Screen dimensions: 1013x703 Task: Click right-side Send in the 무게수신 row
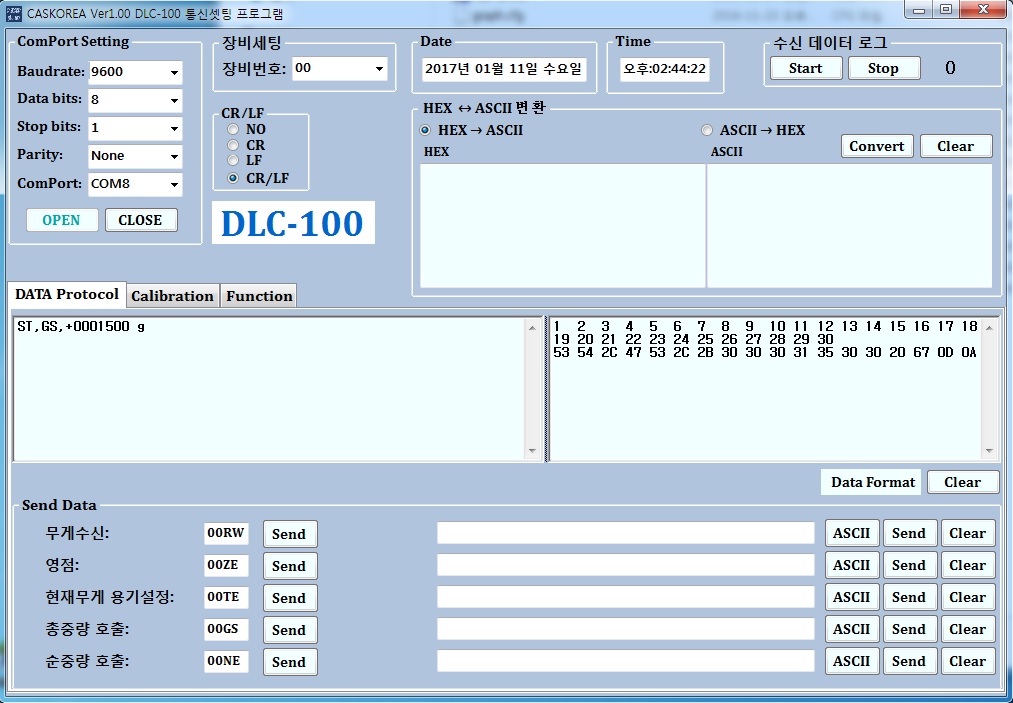point(910,533)
